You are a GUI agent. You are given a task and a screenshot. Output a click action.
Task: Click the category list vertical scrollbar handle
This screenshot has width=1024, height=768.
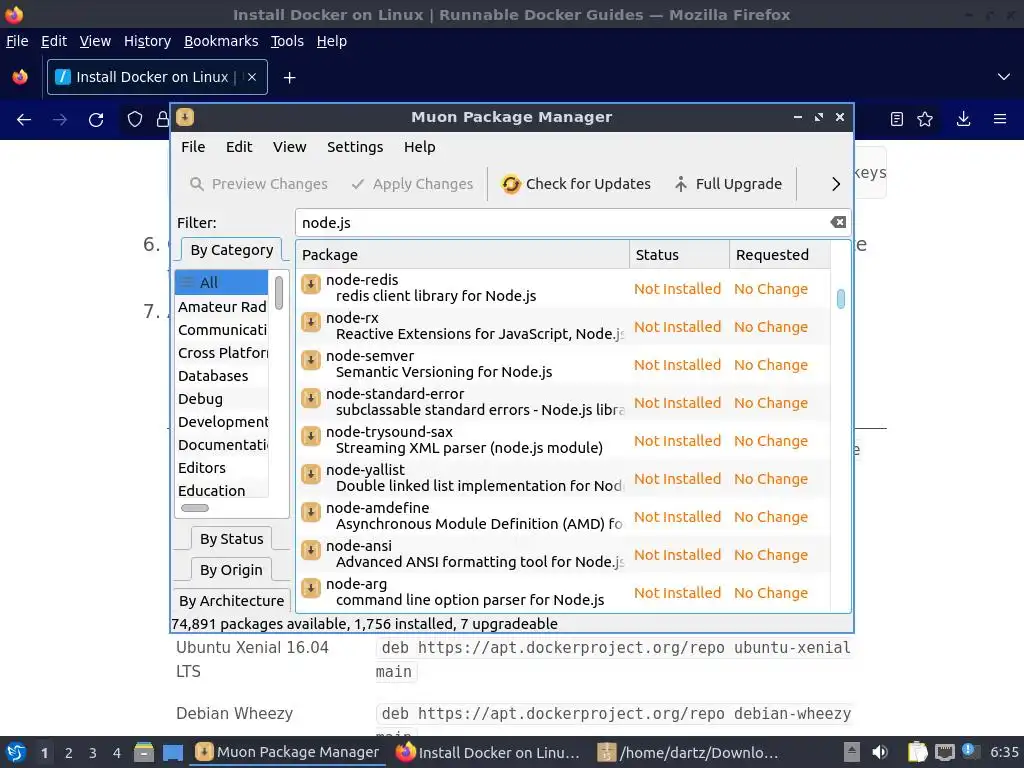pos(279,293)
